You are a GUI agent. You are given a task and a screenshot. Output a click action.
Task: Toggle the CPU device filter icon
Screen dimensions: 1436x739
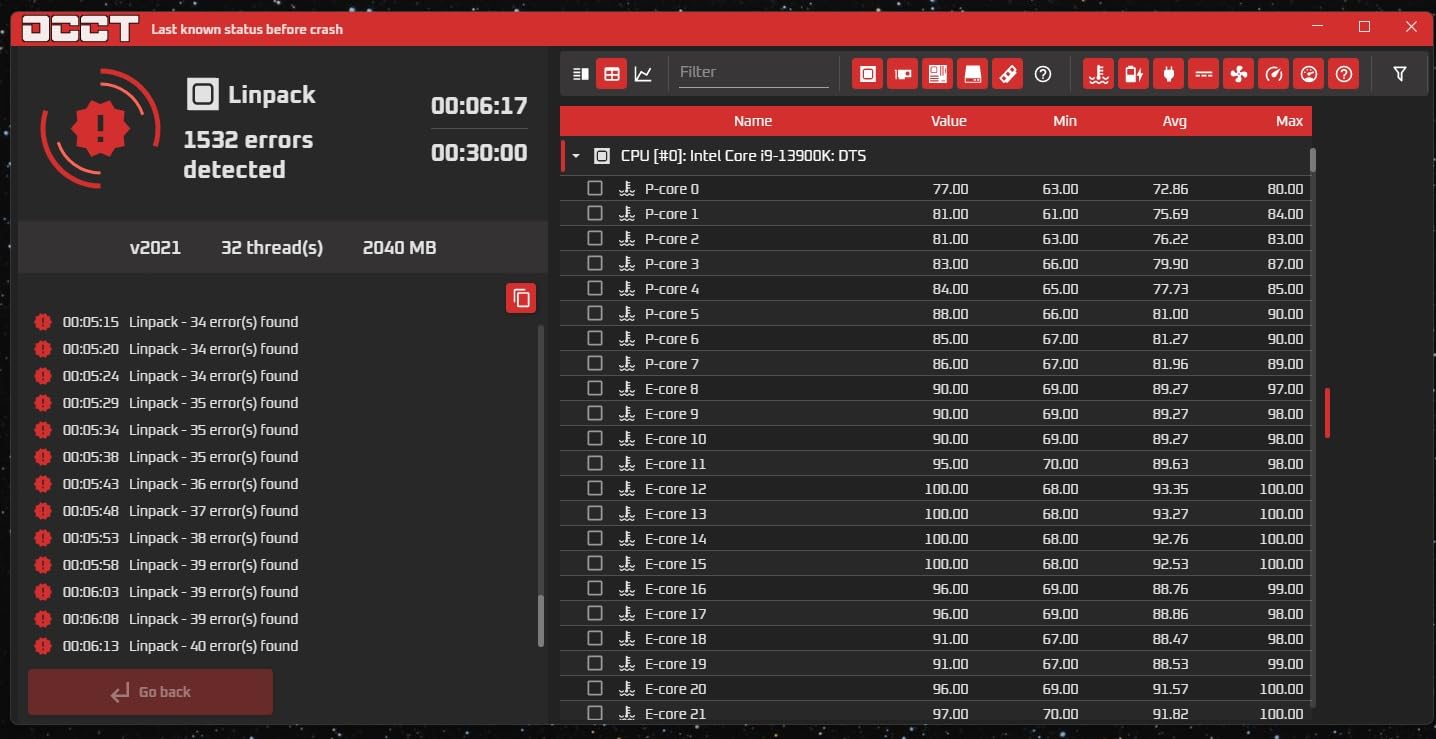coord(868,74)
